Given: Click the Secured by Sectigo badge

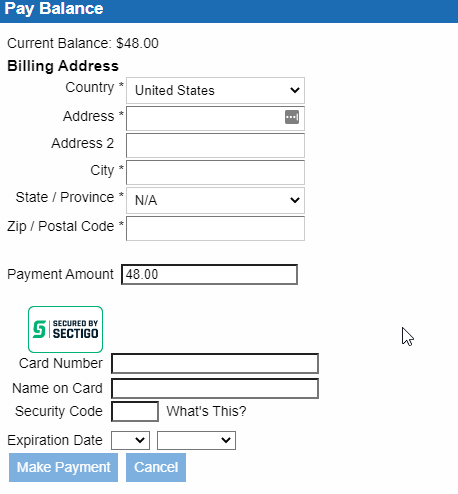Looking at the screenshot, I should pos(65,329).
